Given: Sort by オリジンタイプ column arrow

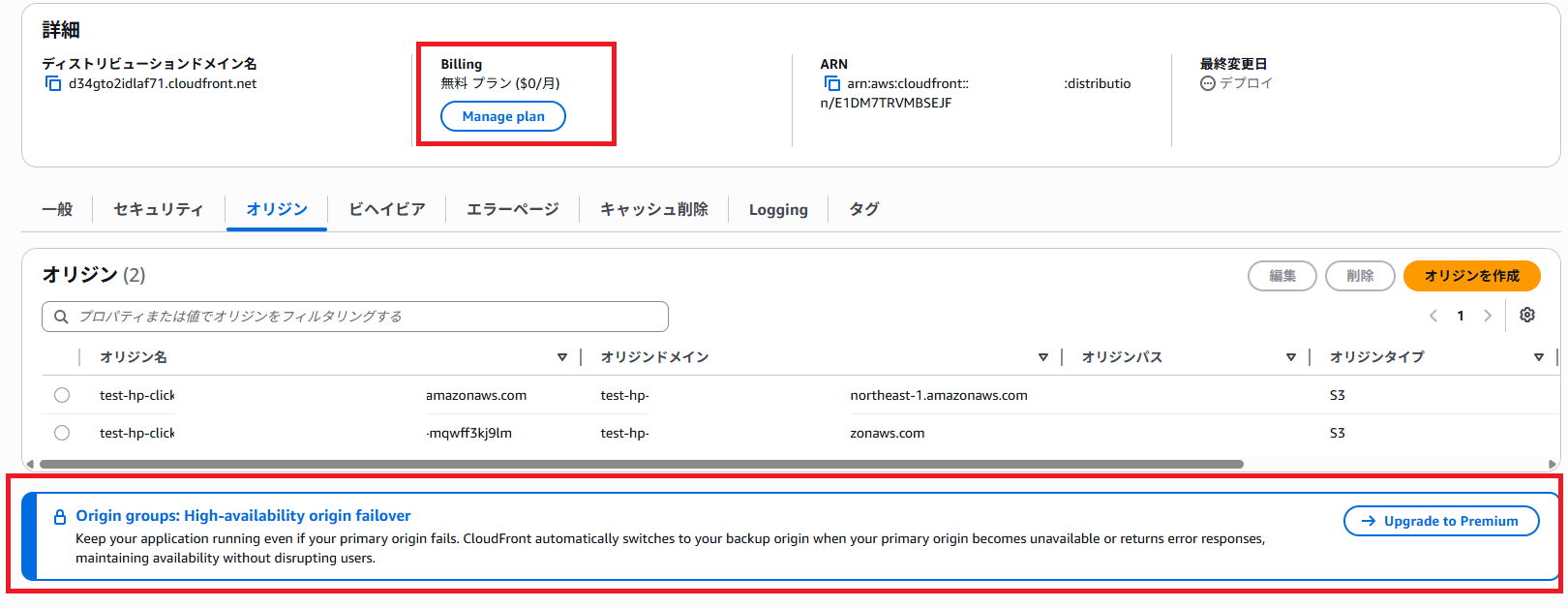Looking at the screenshot, I should [x=1539, y=357].
